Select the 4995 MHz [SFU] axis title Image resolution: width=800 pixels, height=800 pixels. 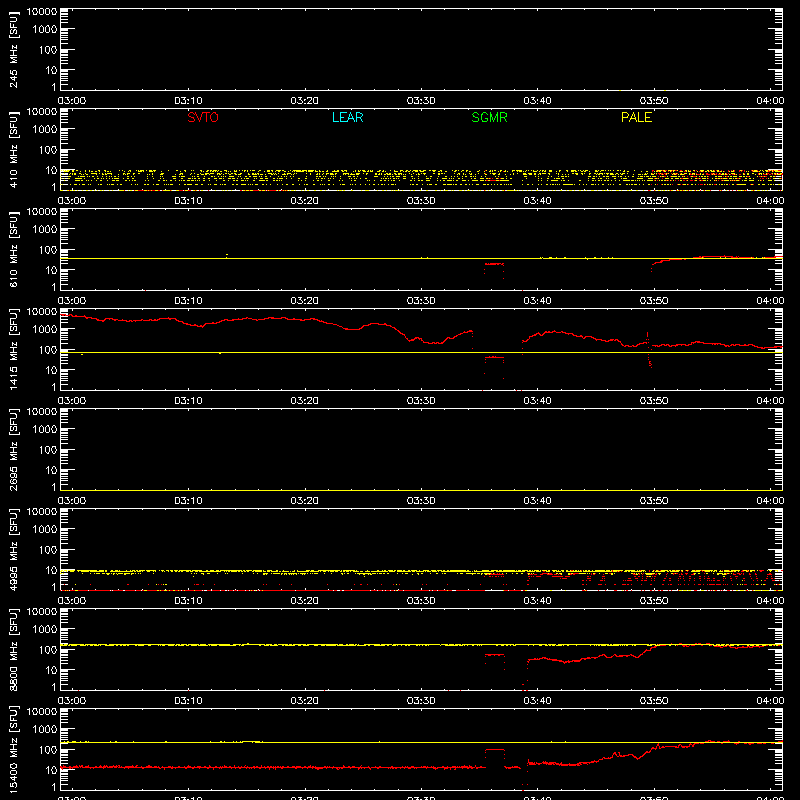pos(13,550)
